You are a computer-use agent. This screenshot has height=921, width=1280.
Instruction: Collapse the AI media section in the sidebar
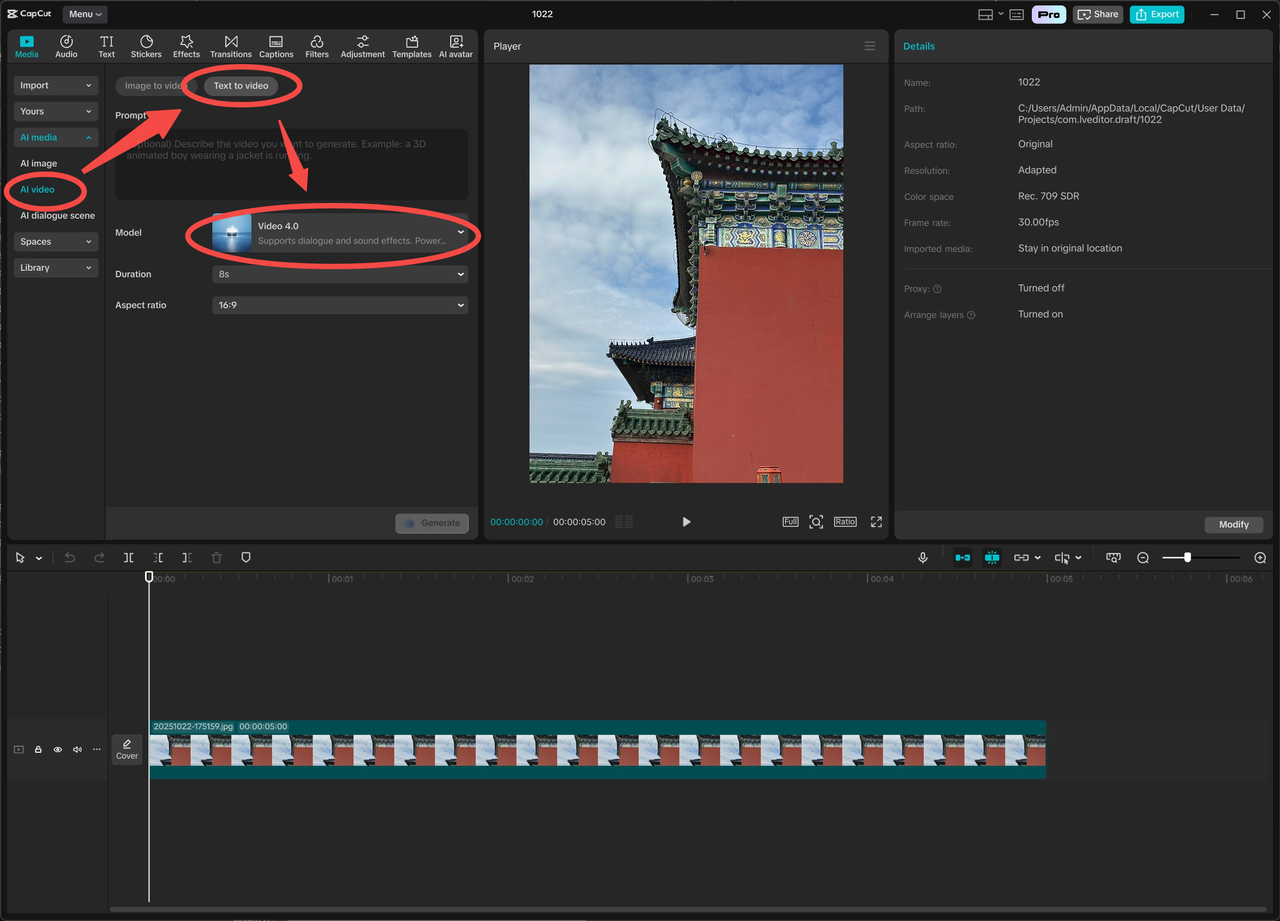(x=55, y=137)
